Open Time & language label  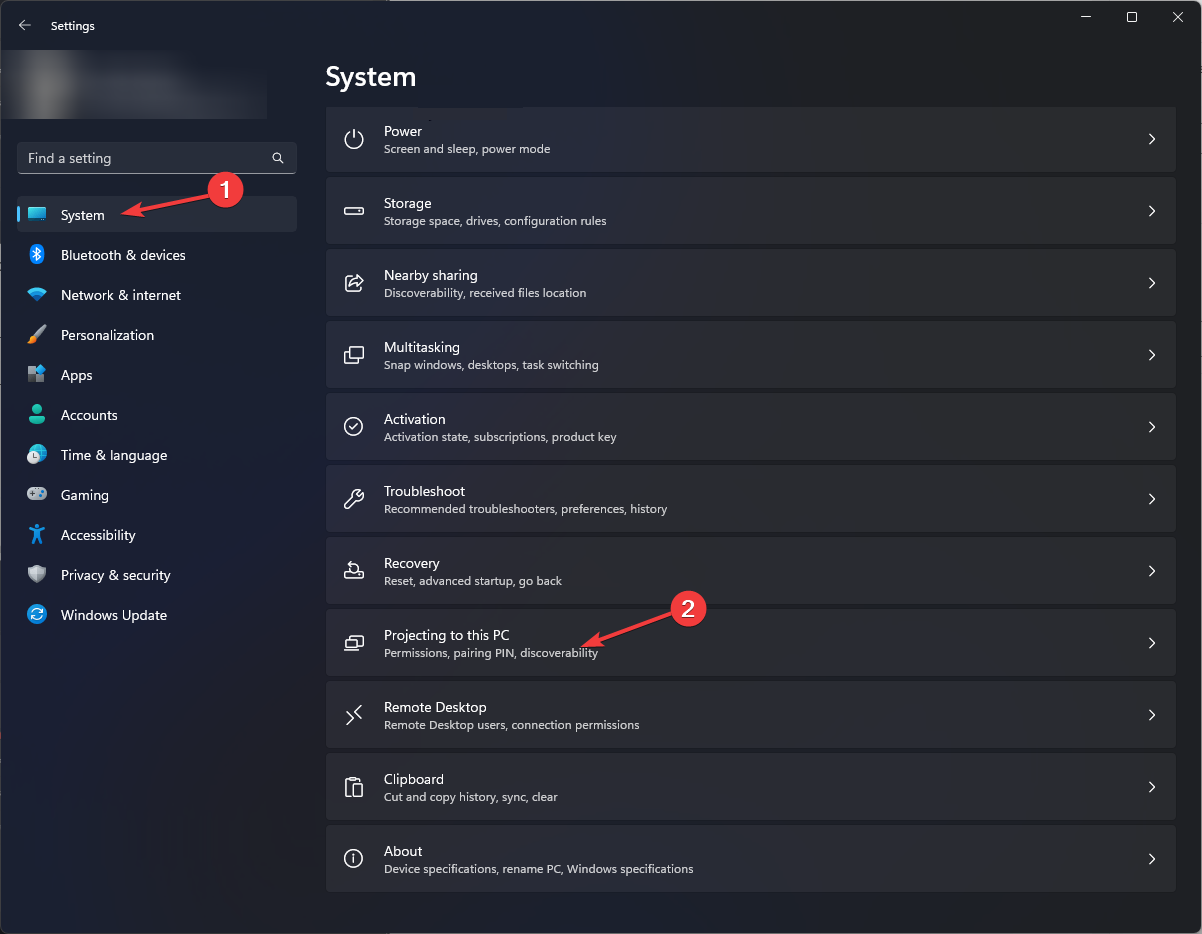pos(114,455)
